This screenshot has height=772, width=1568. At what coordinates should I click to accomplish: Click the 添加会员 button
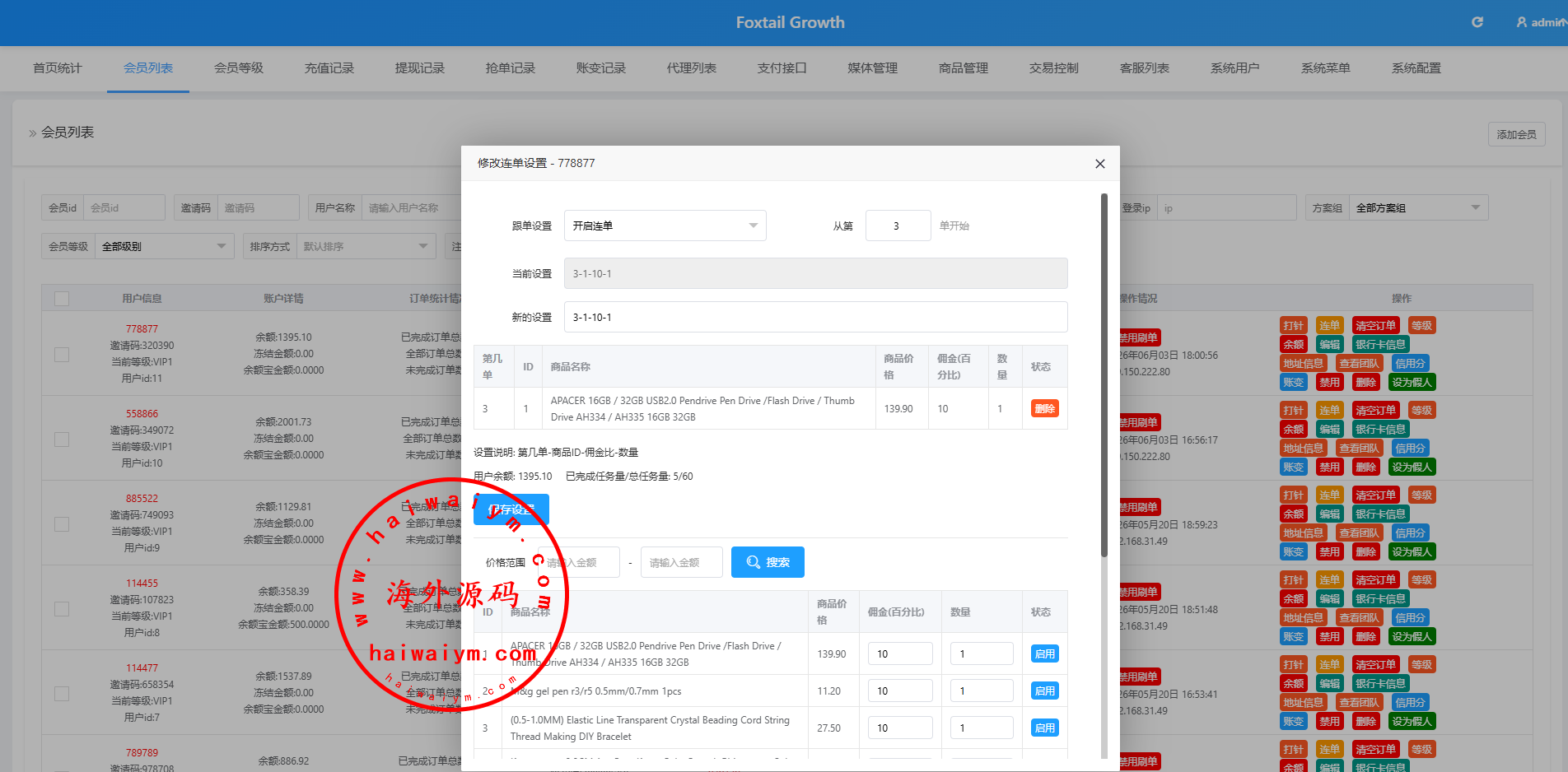pyautogui.click(x=1516, y=134)
